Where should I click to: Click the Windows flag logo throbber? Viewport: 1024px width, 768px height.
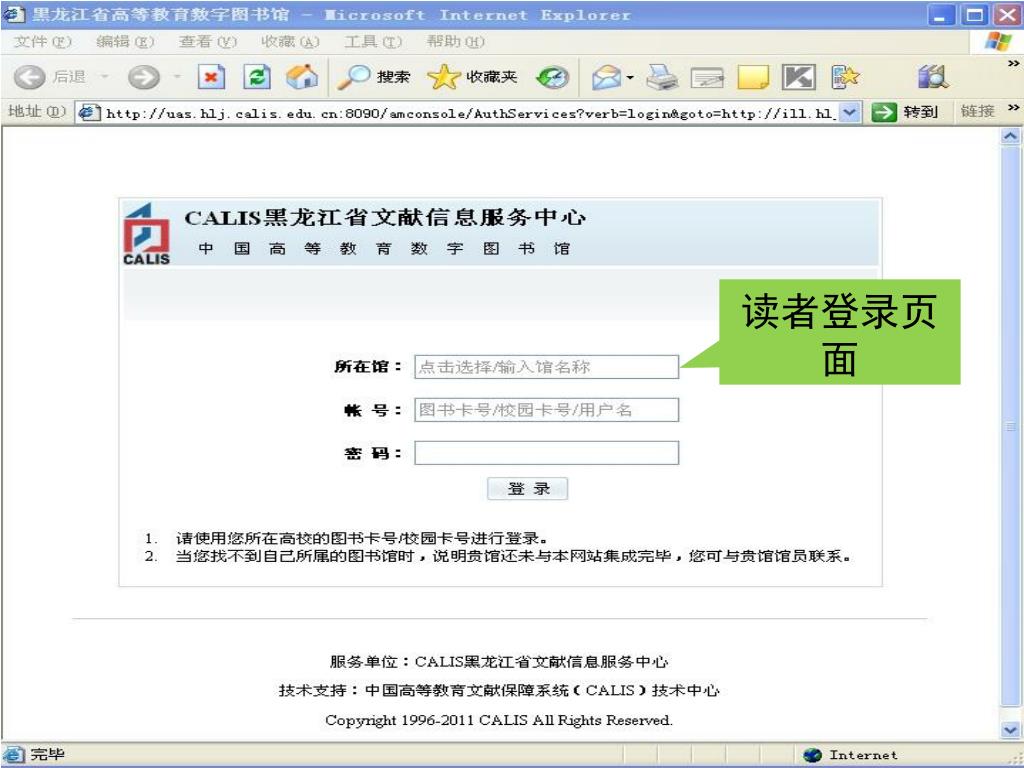999,42
